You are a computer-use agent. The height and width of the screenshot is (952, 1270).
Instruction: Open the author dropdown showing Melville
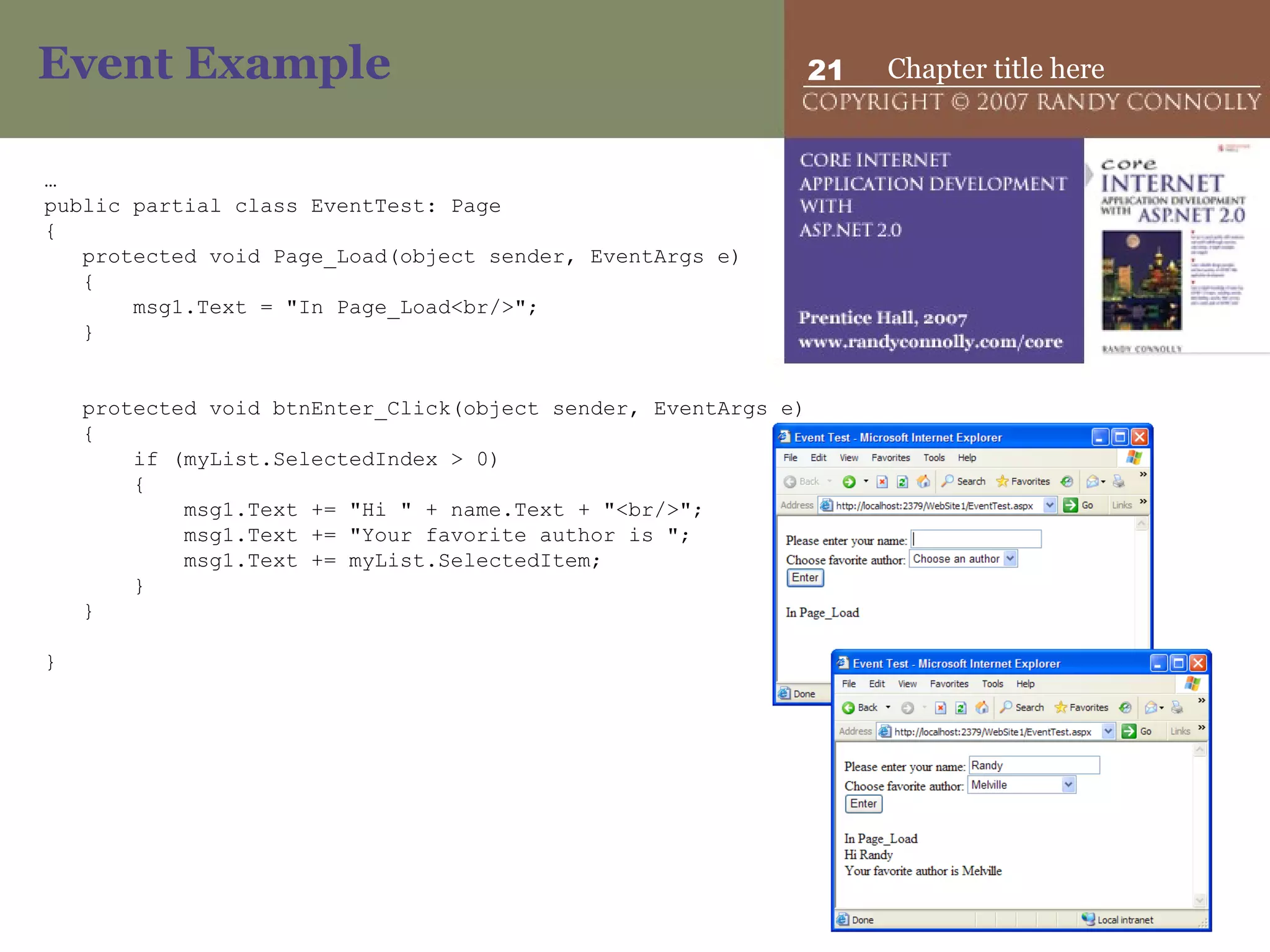click(x=1068, y=785)
